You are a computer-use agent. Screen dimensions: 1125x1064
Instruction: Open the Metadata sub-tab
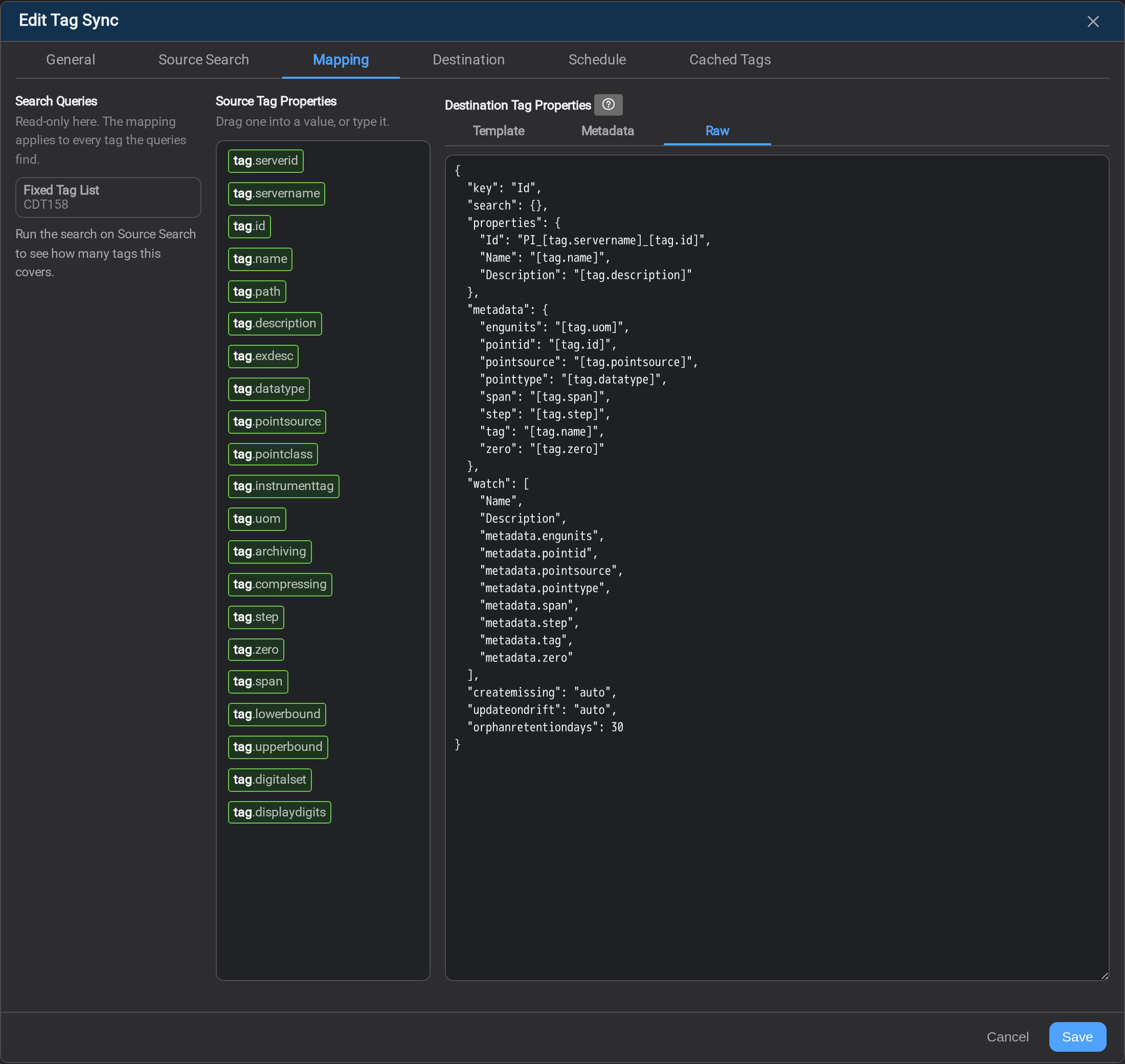coord(607,131)
